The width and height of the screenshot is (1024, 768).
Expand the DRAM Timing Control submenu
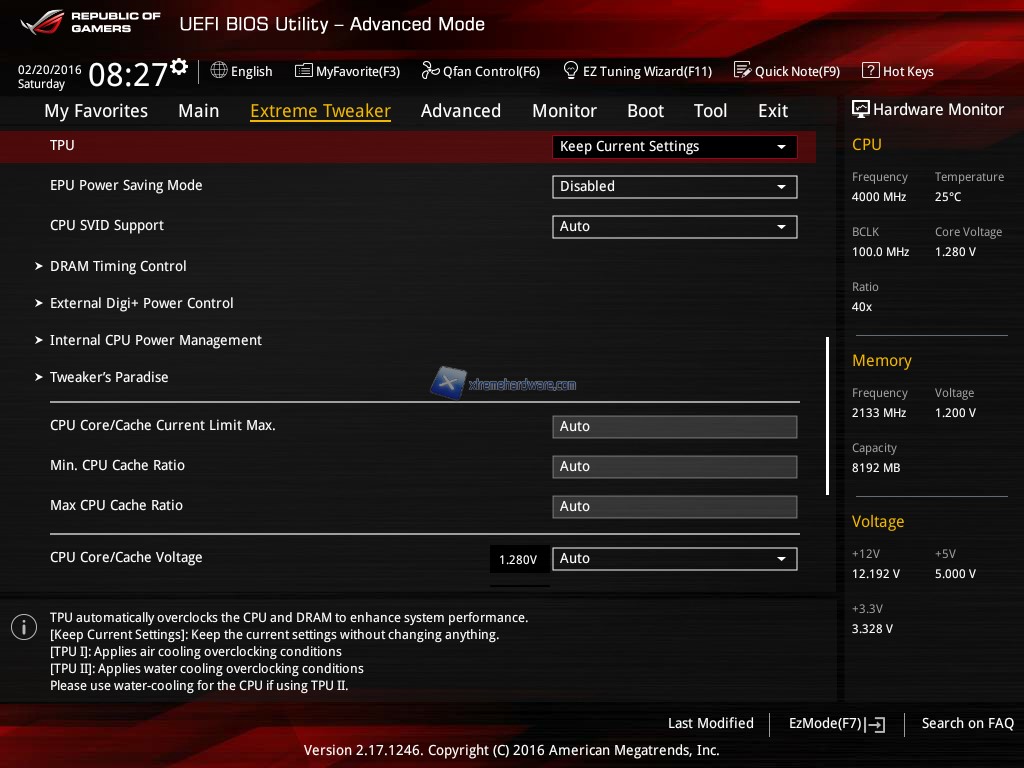tap(118, 266)
